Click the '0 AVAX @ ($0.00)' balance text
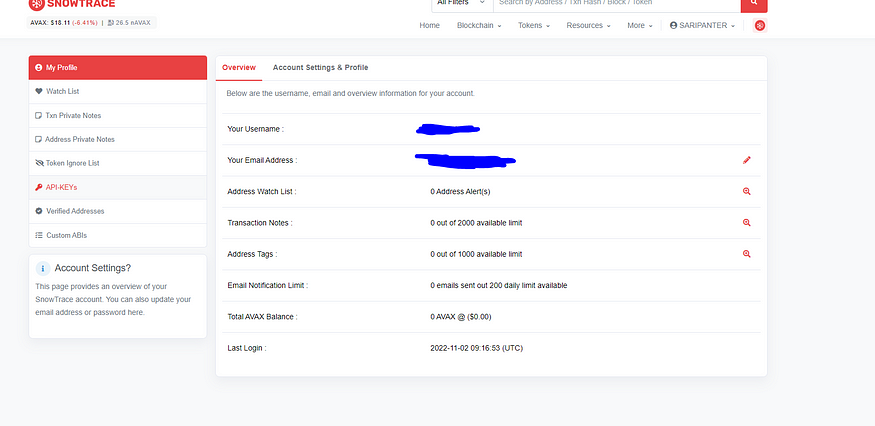The image size is (875, 426). tap(461, 317)
